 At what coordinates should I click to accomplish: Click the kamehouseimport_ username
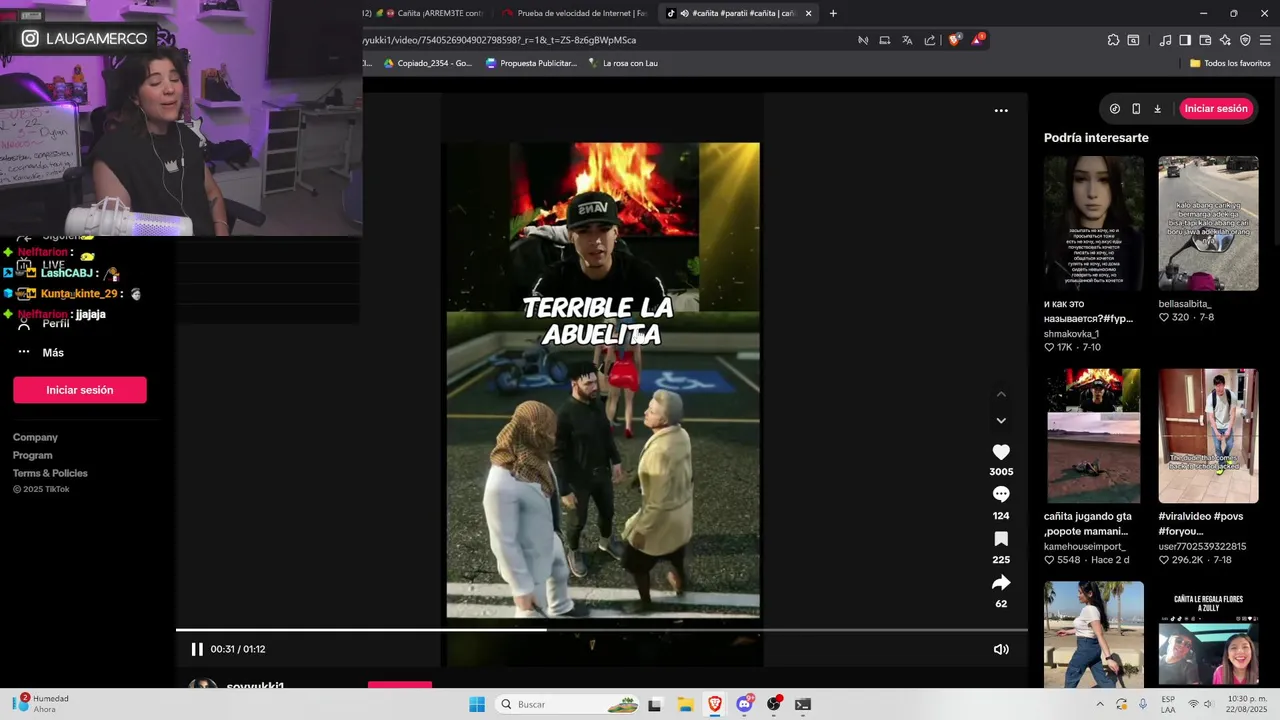(1085, 547)
